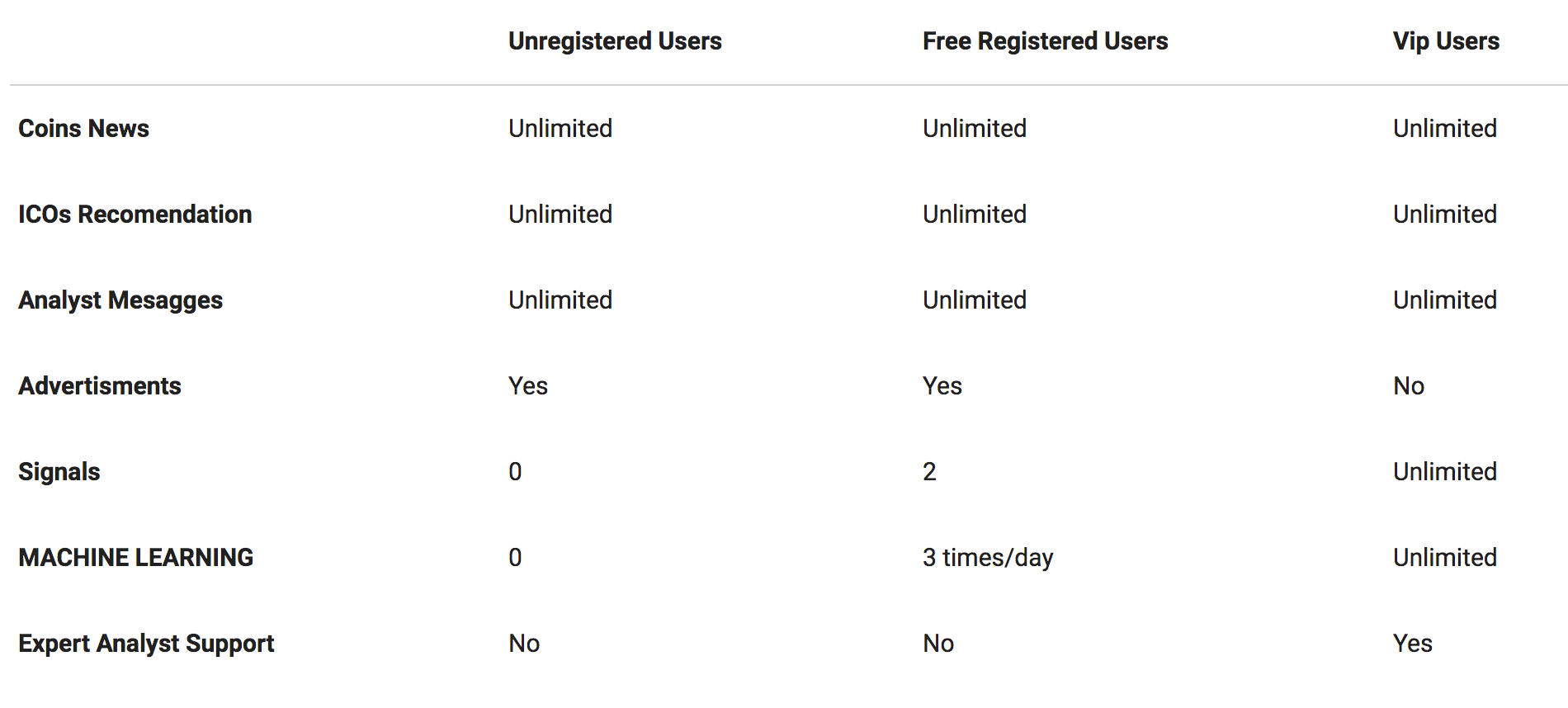Select the Coins News row label

pyautogui.click(x=83, y=129)
